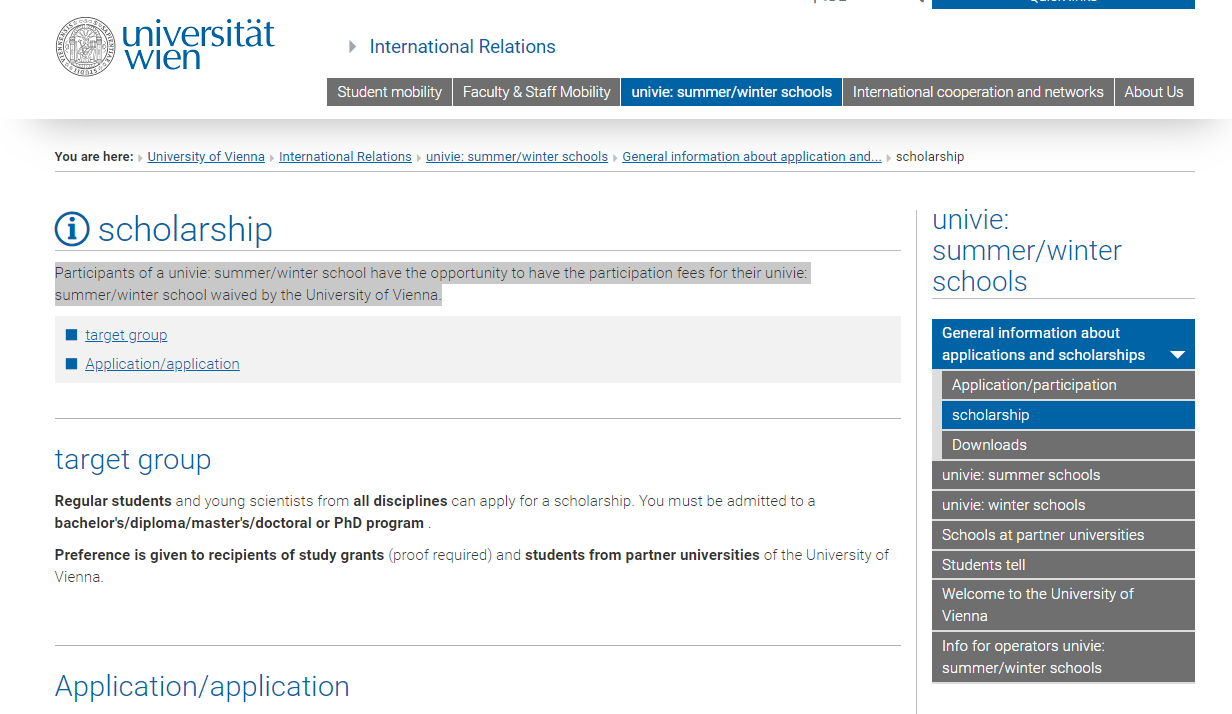Open the Student mobility menu

(x=389, y=92)
